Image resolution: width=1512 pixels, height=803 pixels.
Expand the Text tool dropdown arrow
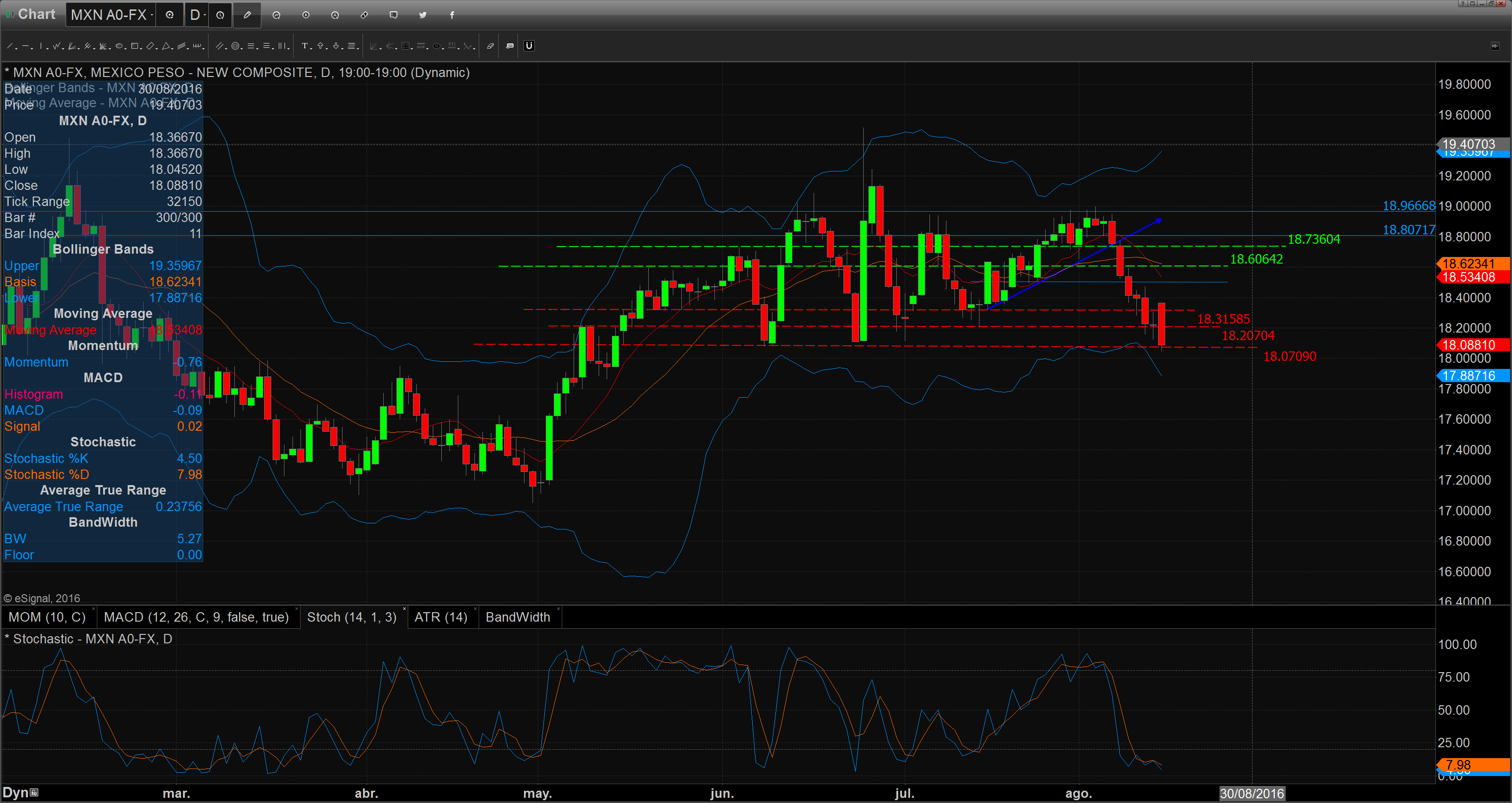[312, 49]
